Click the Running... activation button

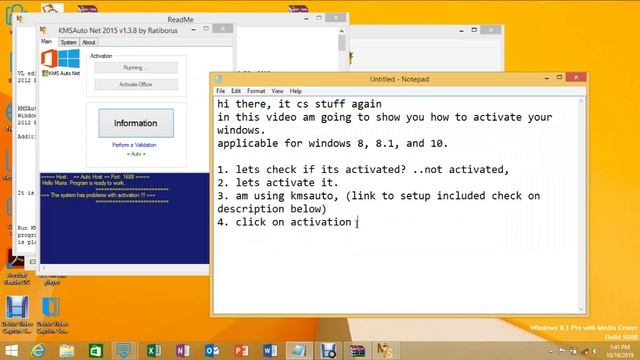click(x=136, y=68)
